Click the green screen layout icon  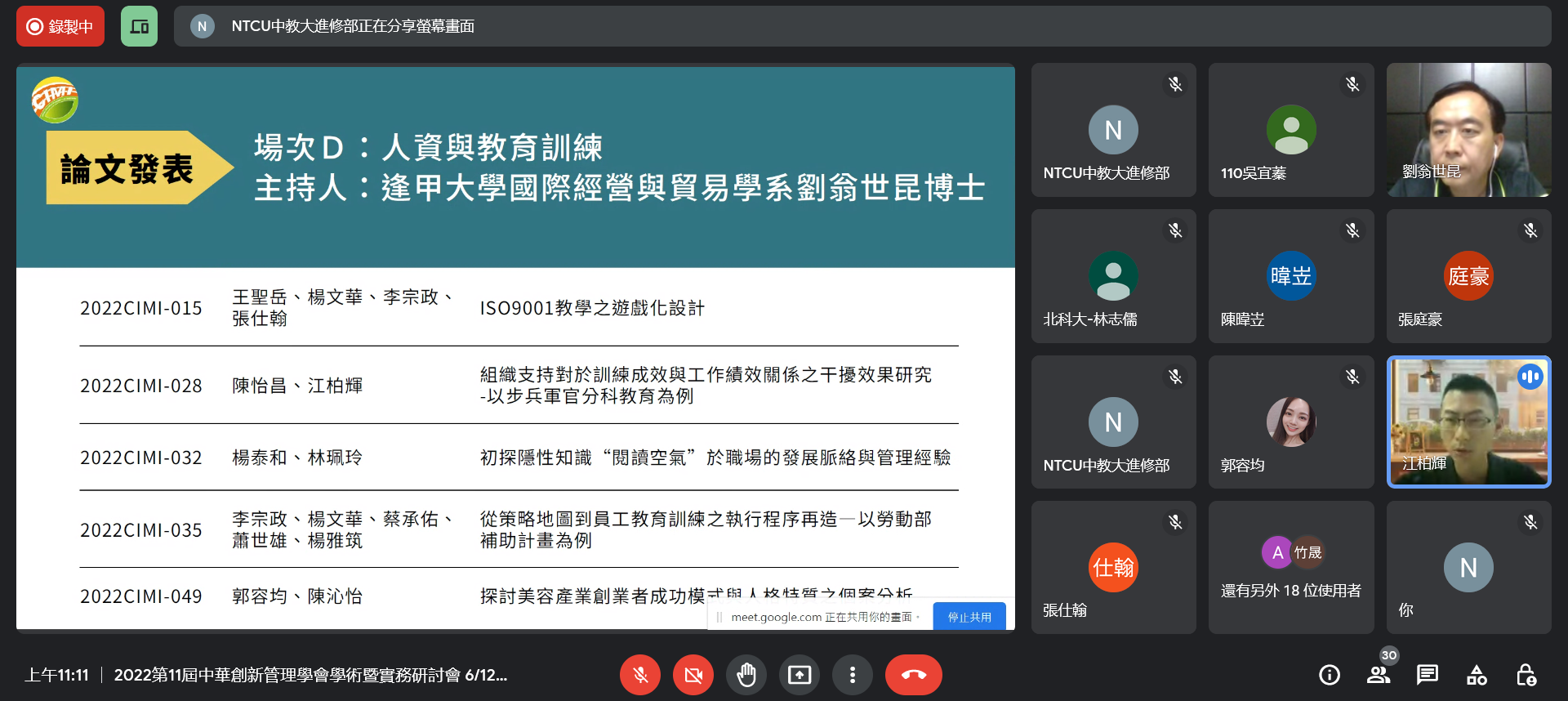139,26
